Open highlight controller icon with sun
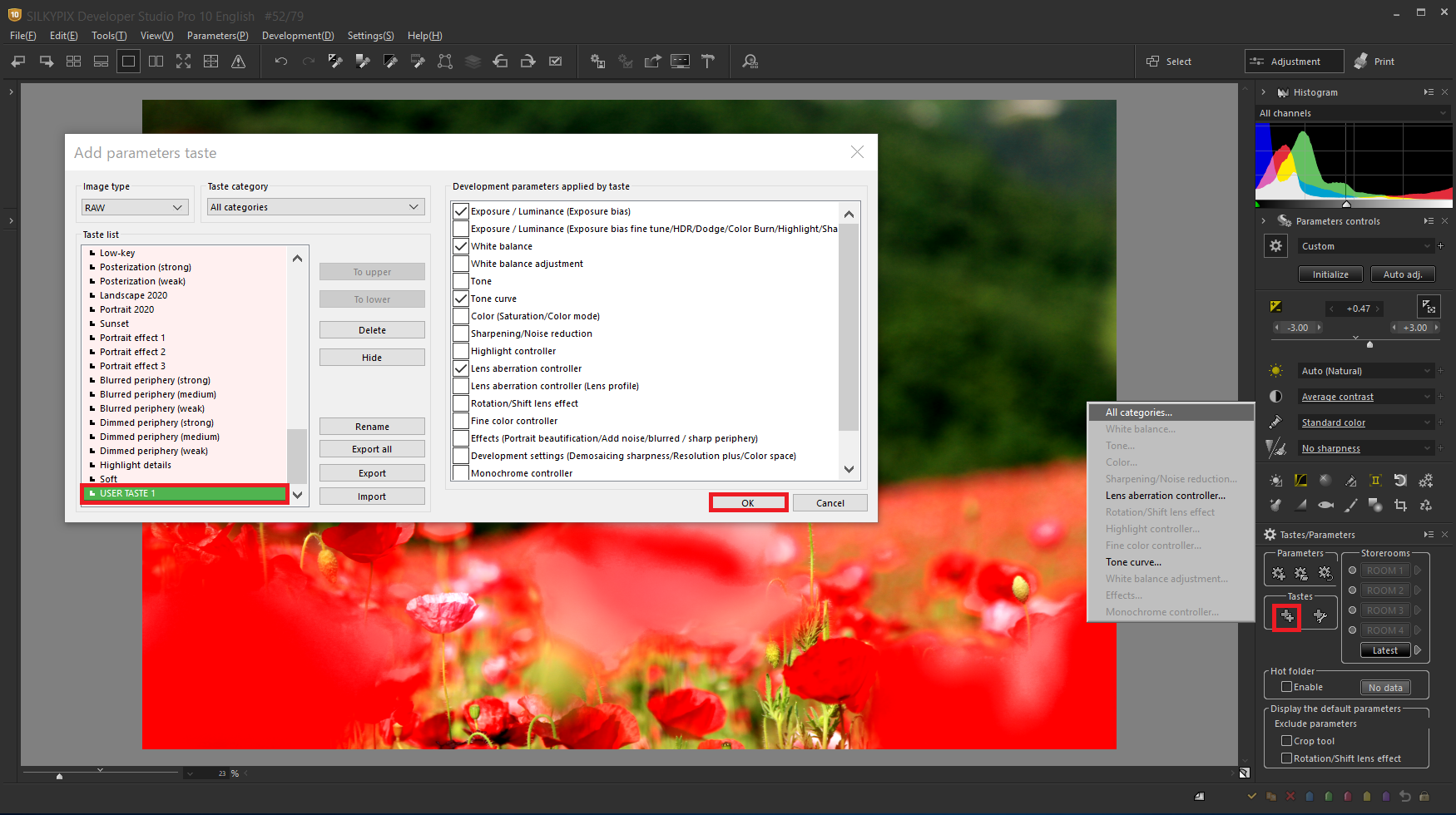 [x=1275, y=481]
